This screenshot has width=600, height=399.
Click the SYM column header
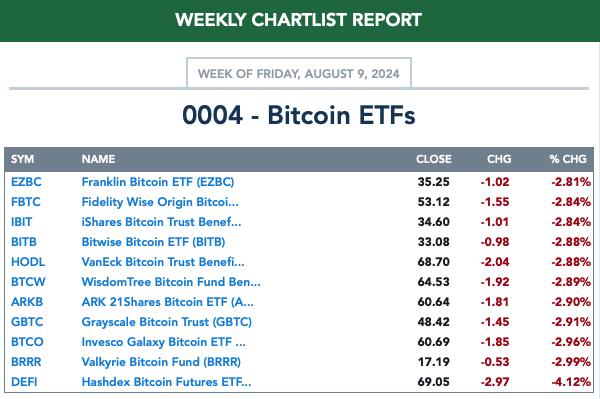point(22,159)
